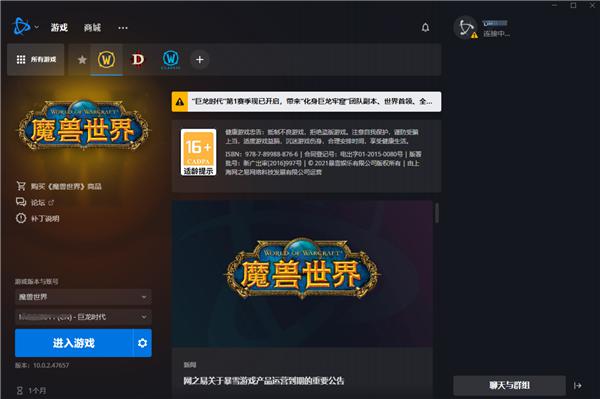The width and height of the screenshot is (600, 399).
Task: Add a game with the plus icon
Action: pyautogui.click(x=200, y=60)
